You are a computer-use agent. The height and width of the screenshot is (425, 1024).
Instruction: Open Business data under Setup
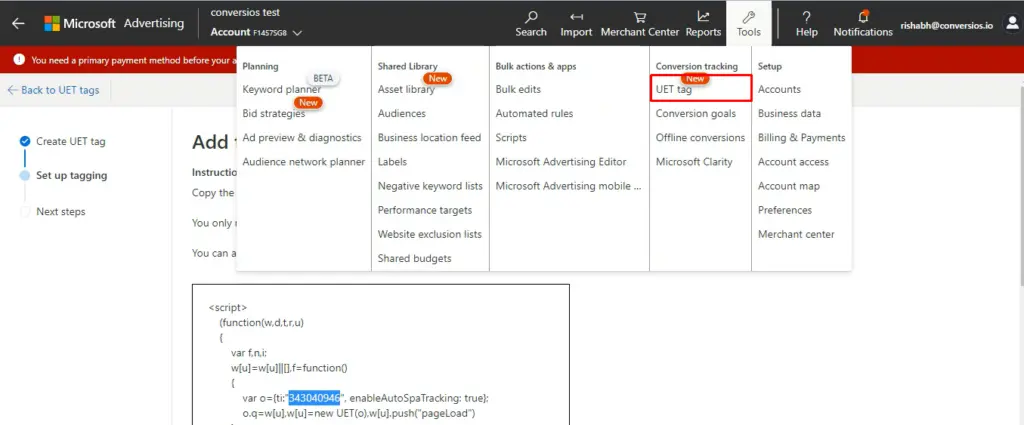[x=790, y=114]
